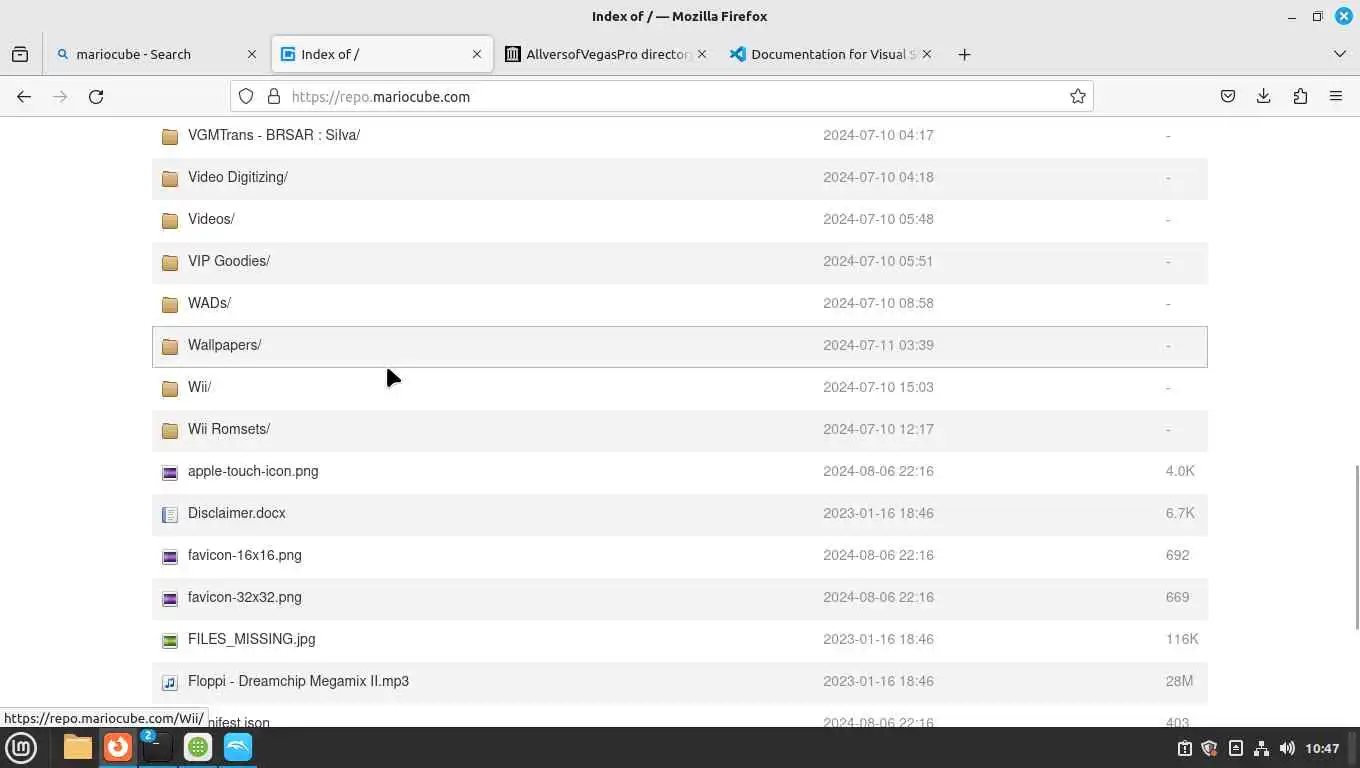1360x768 pixels.
Task: Open the Video Digitizing/ folder link
Action: 238,177
